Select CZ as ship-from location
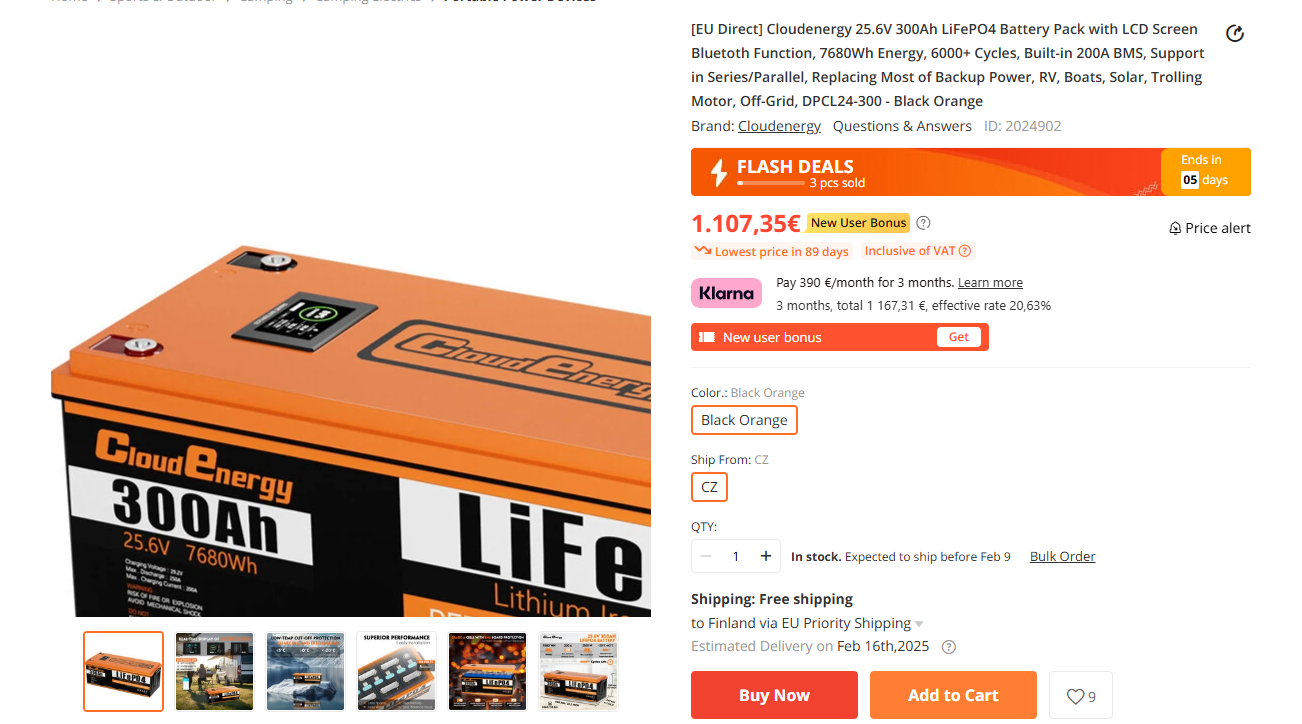 tap(709, 487)
